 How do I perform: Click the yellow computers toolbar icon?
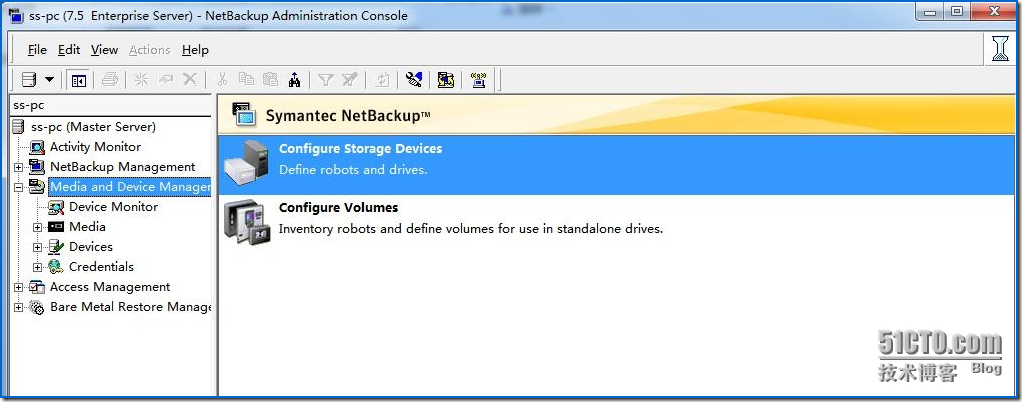pyautogui.click(x=446, y=80)
